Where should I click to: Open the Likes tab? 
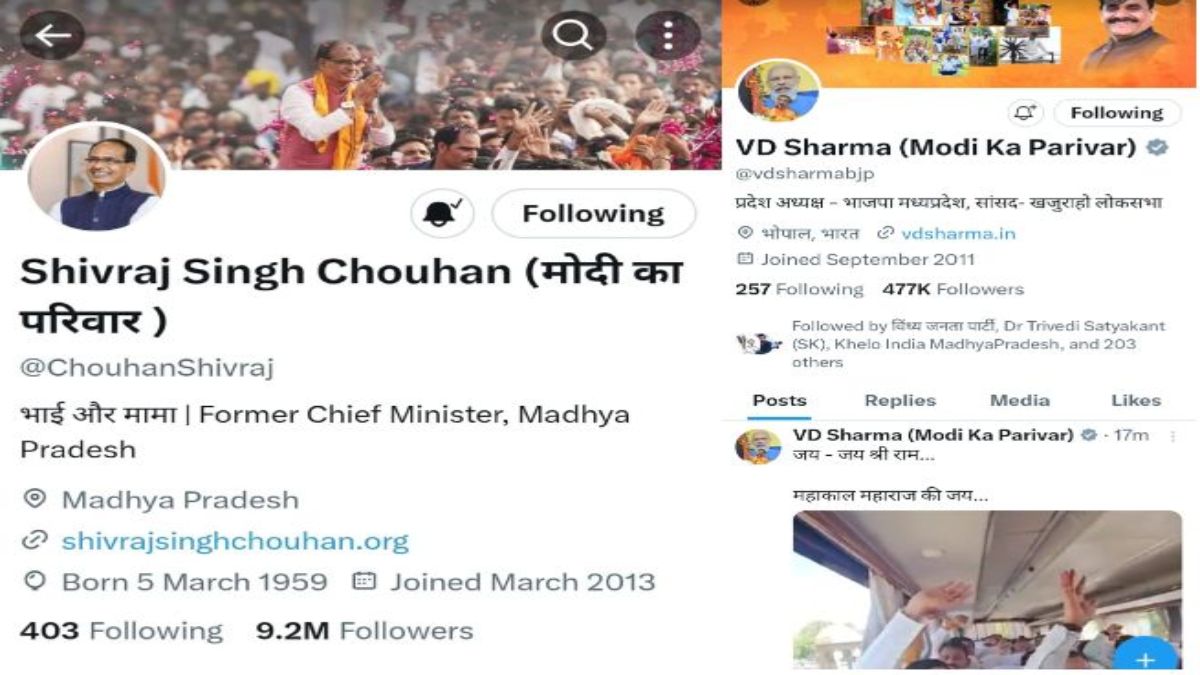pyautogui.click(x=1136, y=400)
